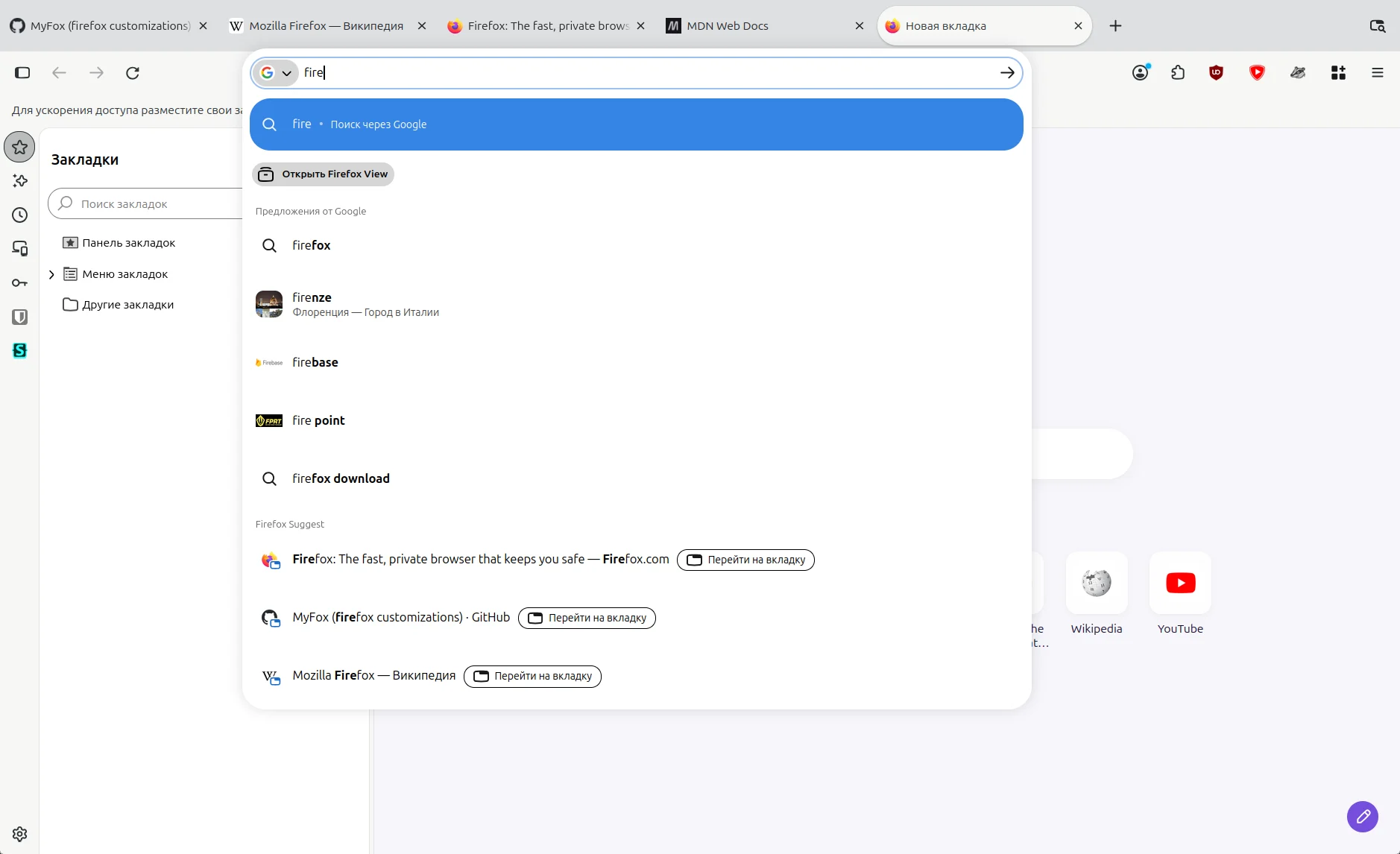This screenshot has width=1400, height=854.
Task: Select the fire point suggestion
Action: tap(637, 420)
